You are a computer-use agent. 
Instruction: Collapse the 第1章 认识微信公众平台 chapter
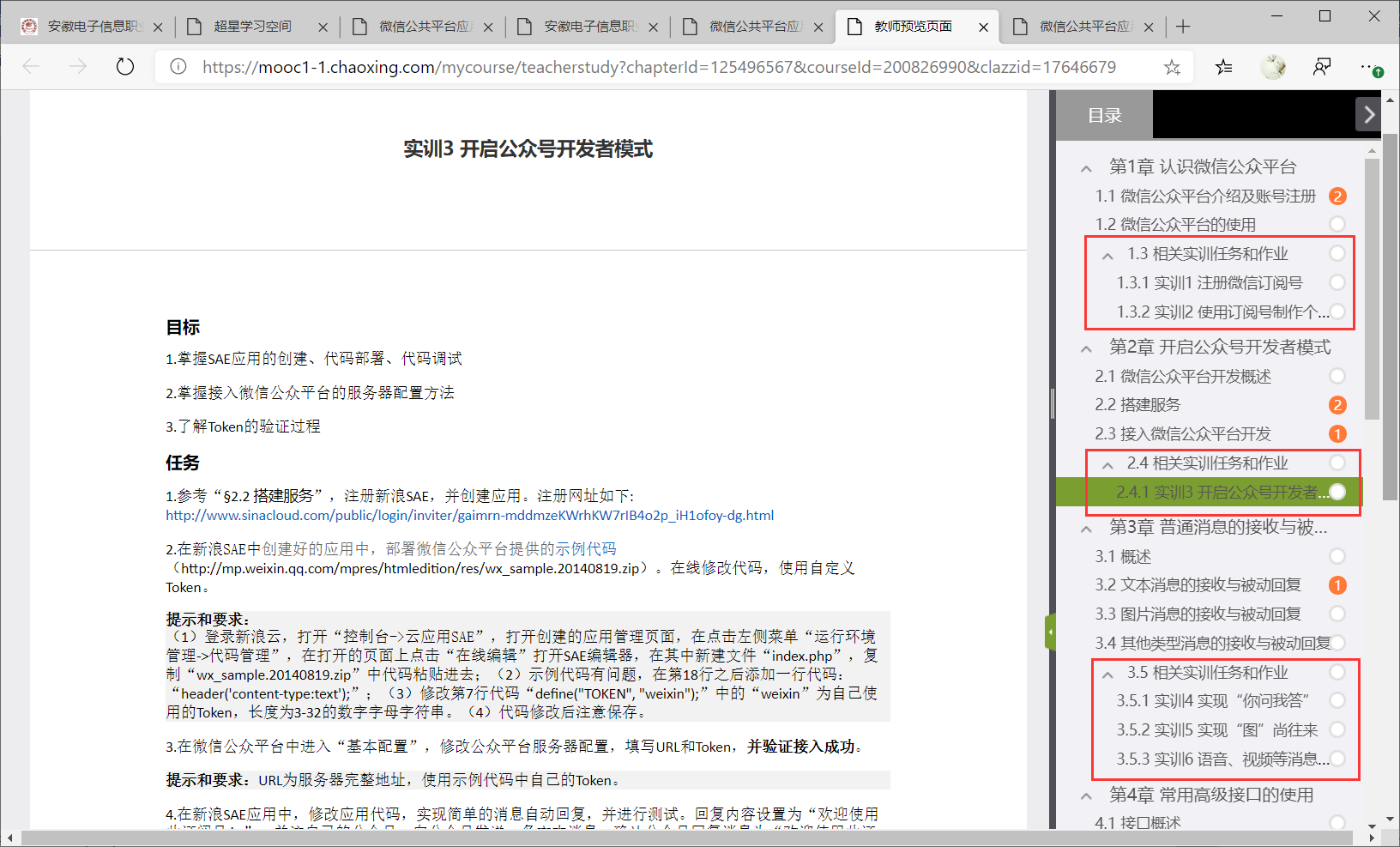[x=1086, y=168]
